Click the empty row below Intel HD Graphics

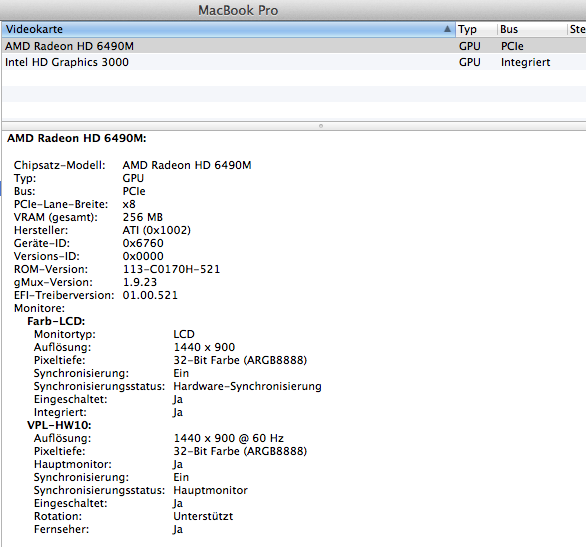click(294, 78)
